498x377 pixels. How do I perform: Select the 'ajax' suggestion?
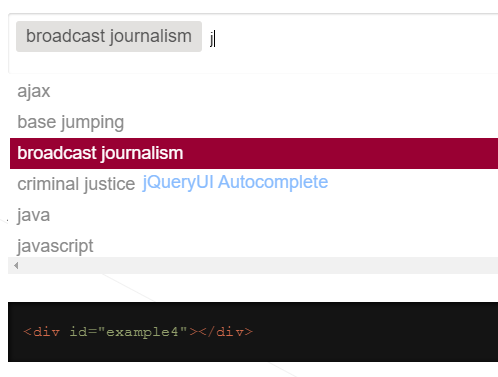[x=254, y=91]
